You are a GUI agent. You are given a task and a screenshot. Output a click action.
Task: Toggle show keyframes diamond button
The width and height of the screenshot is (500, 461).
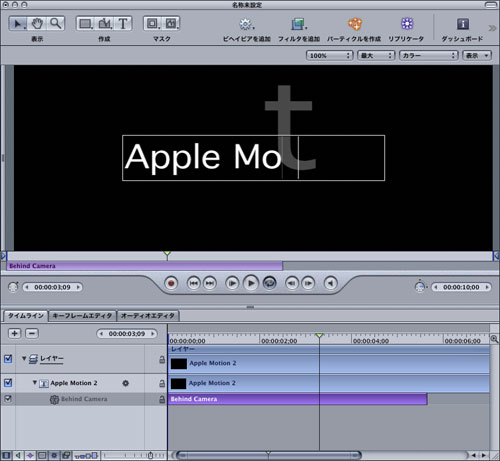click(x=30, y=455)
